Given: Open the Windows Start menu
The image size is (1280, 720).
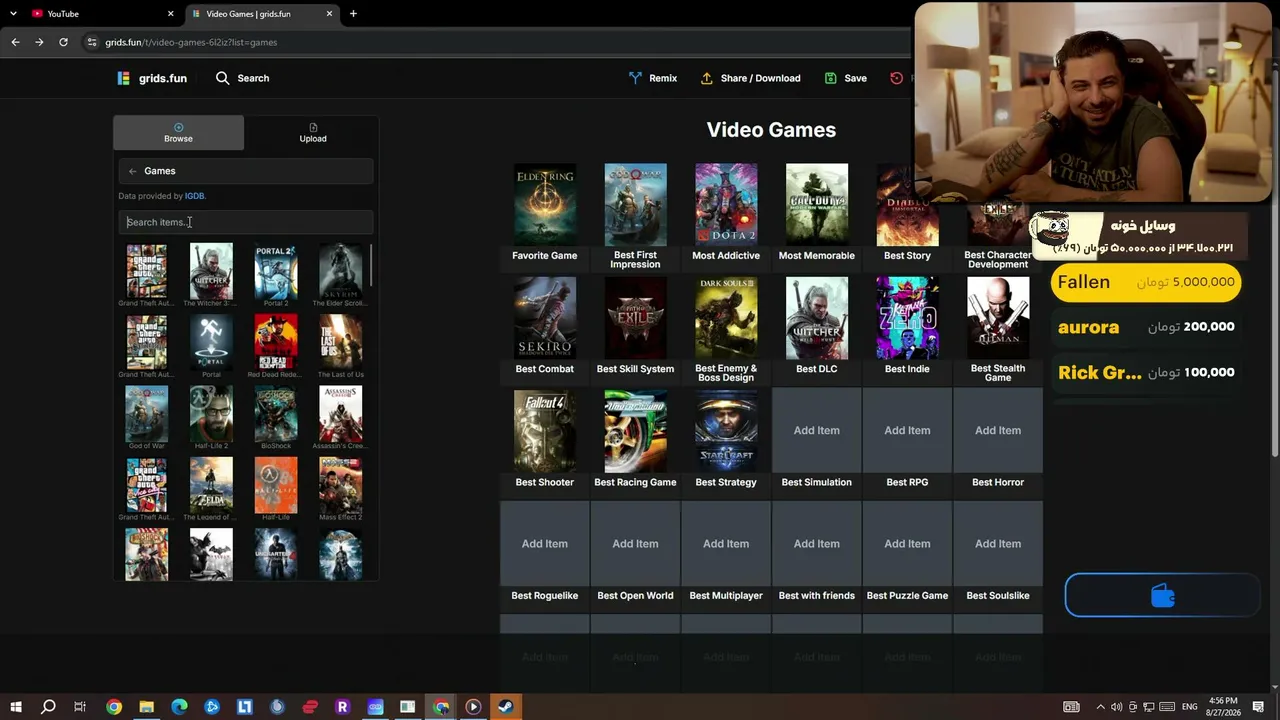Looking at the screenshot, I should 16,707.
